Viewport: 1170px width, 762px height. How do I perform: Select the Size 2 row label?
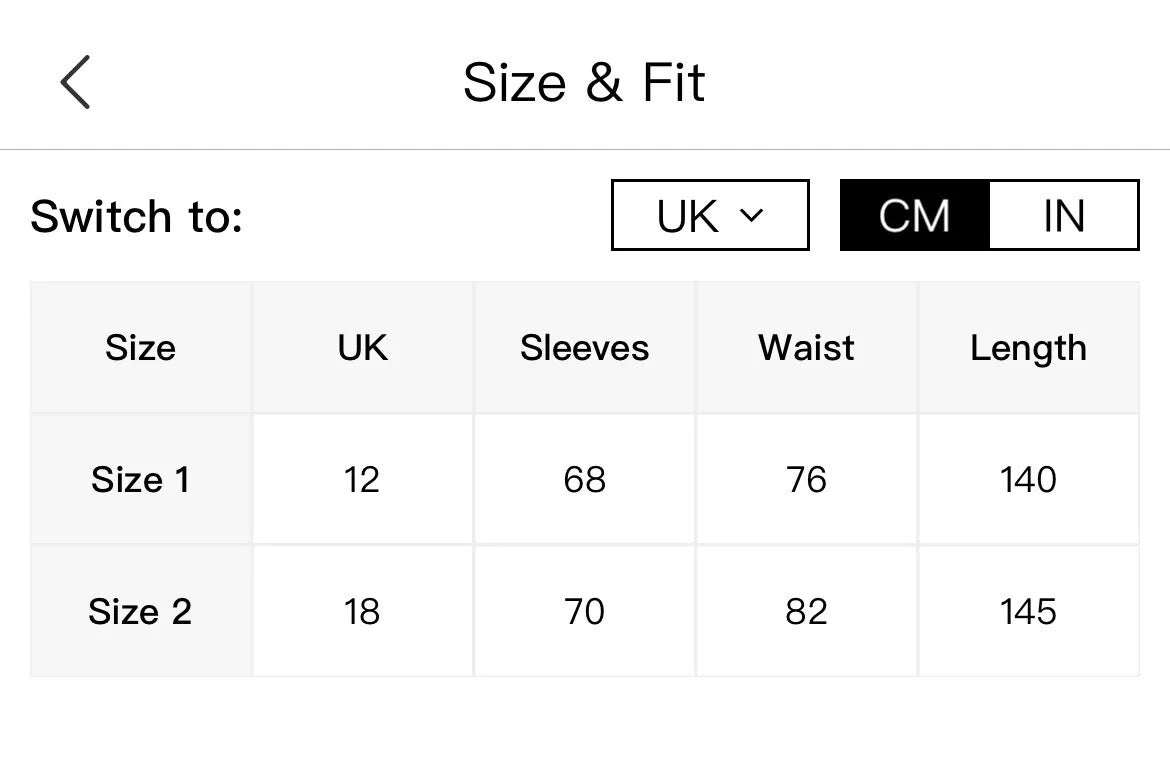pos(140,611)
